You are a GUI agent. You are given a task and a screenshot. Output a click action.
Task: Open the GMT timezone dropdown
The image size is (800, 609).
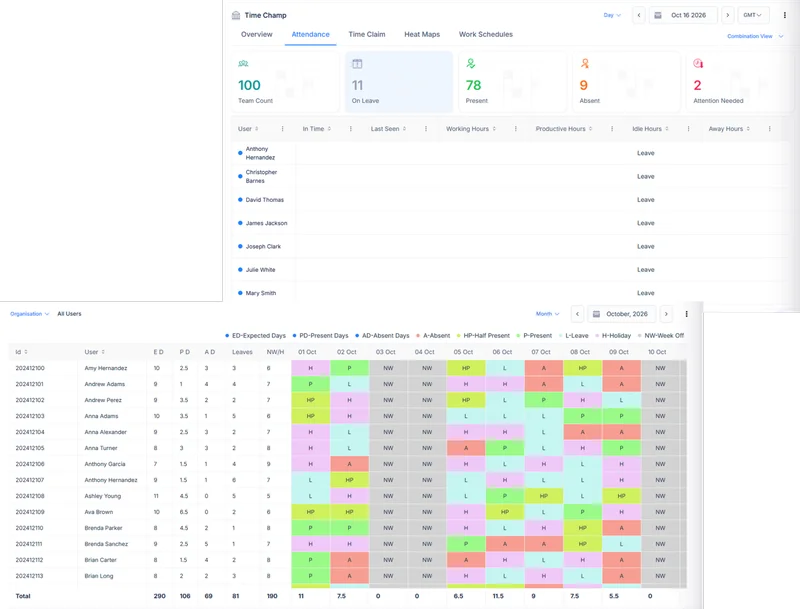tap(753, 15)
